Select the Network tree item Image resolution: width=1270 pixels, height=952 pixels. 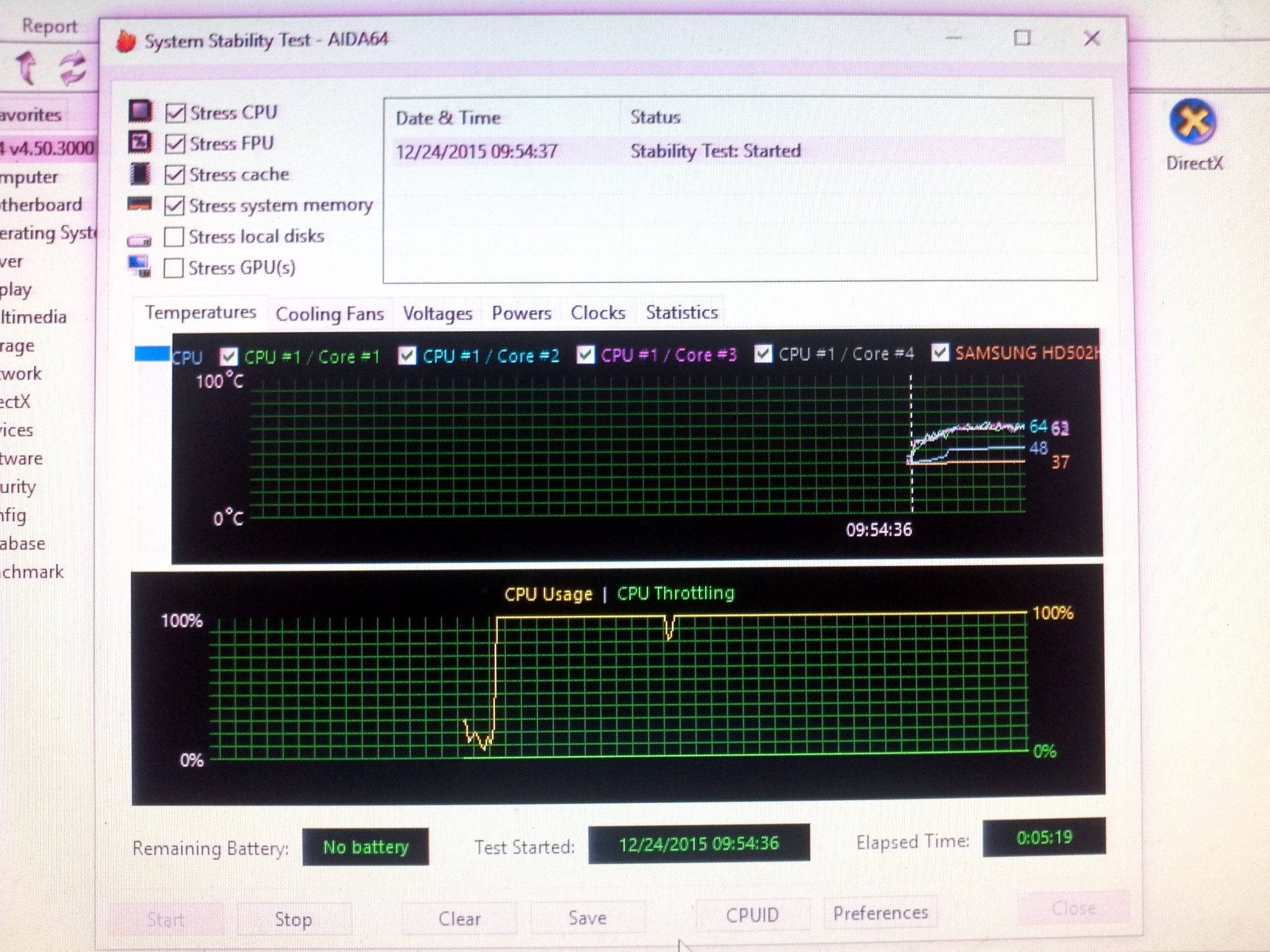point(21,373)
